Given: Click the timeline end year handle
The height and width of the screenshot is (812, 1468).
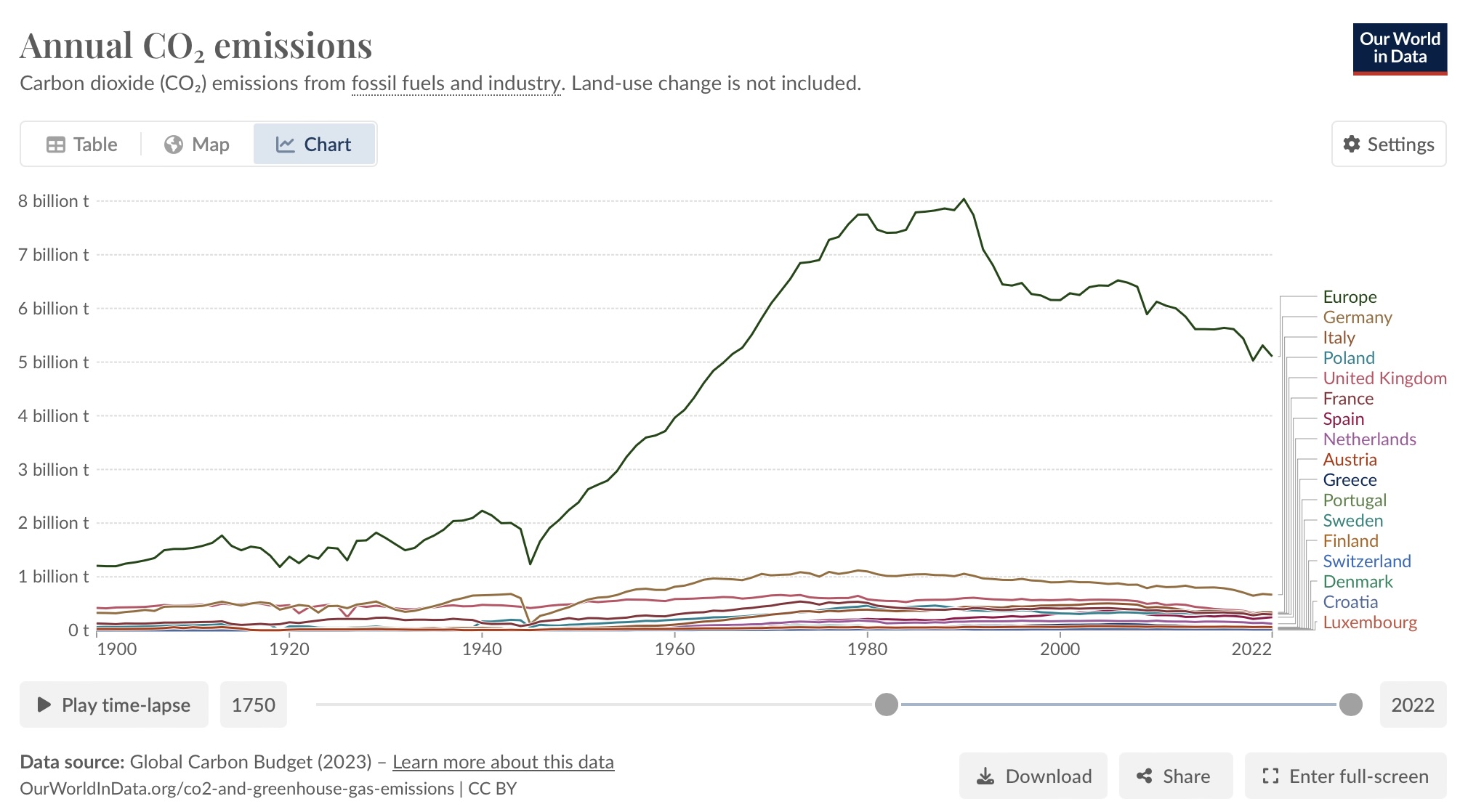Looking at the screenshot, I should [x=1350, y=705].
